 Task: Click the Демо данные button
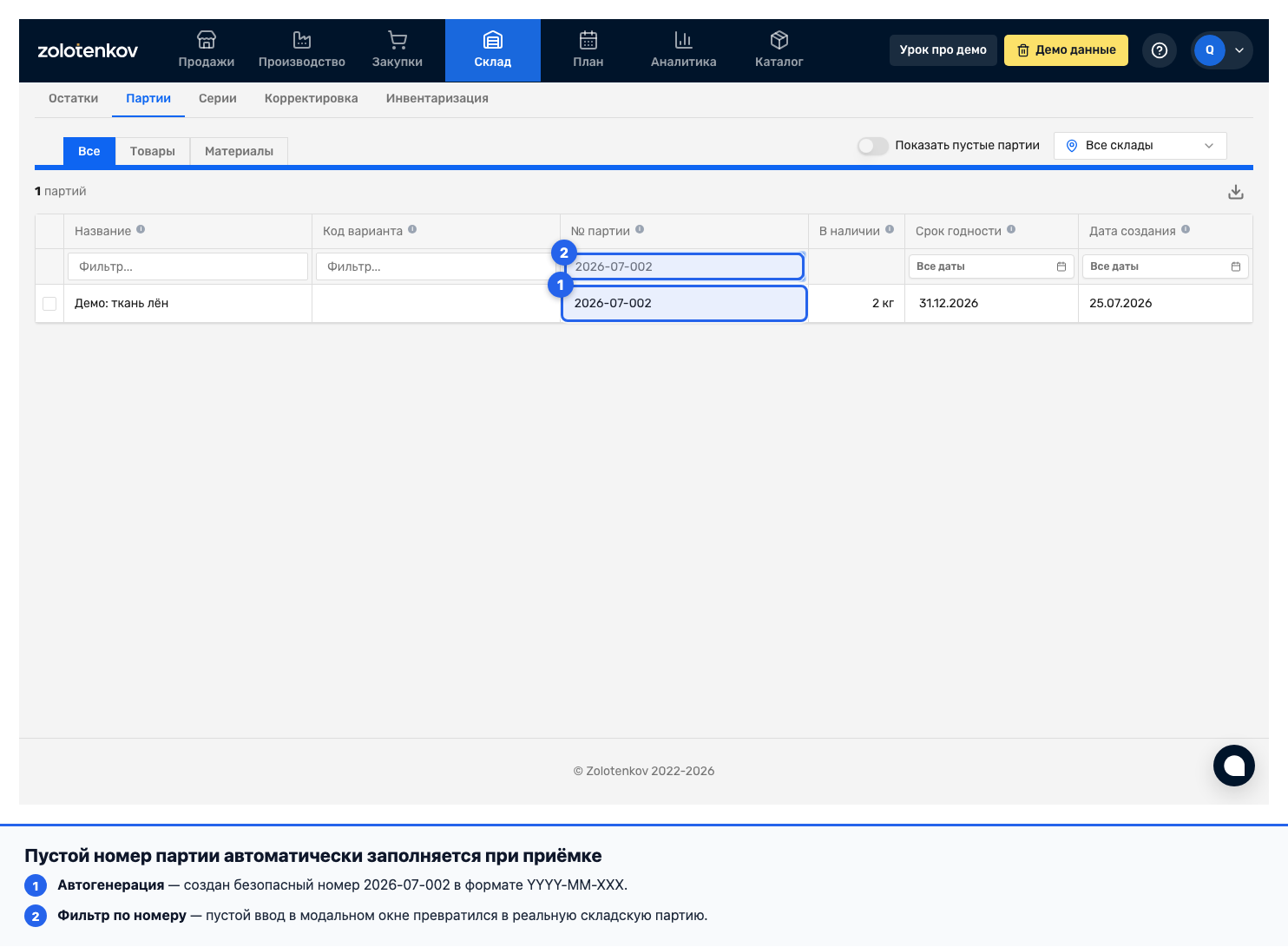coord(1067,50)
